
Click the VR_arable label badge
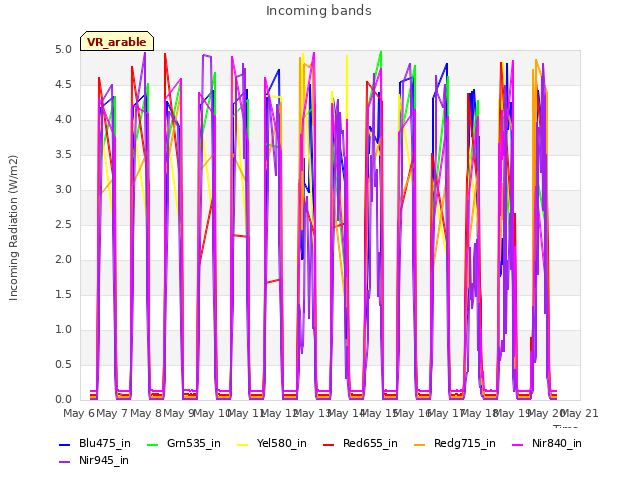tap(117, 41)
